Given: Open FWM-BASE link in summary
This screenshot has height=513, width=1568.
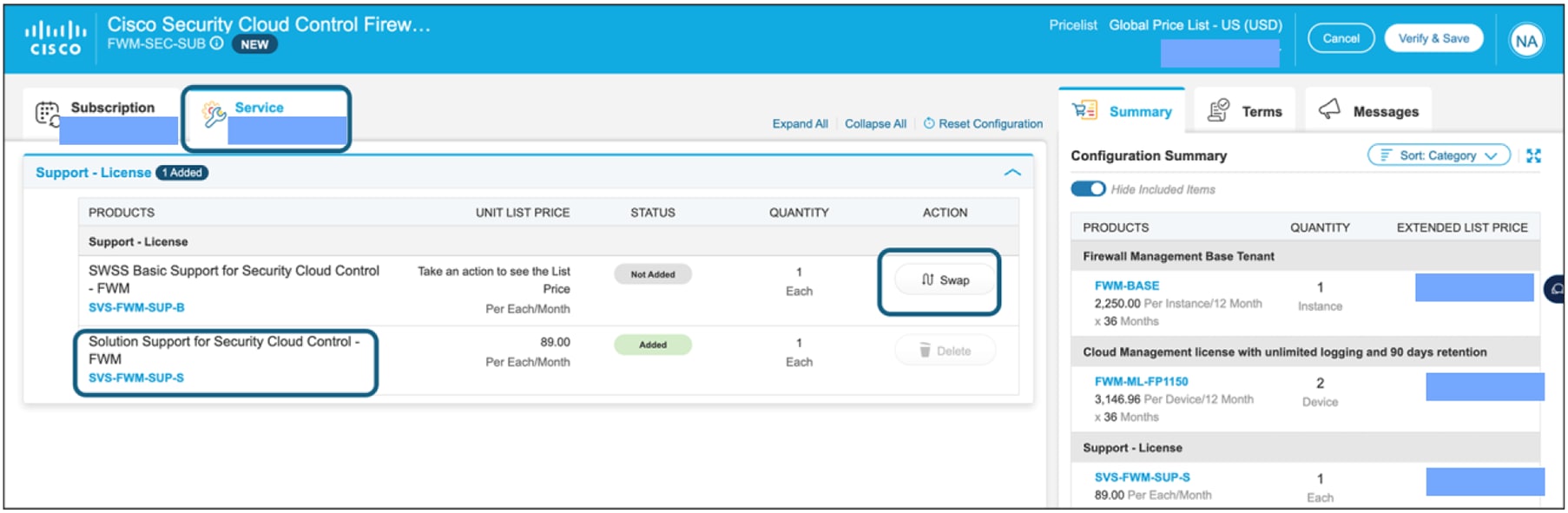Looking at the screenshot, I should (1126, 285).
